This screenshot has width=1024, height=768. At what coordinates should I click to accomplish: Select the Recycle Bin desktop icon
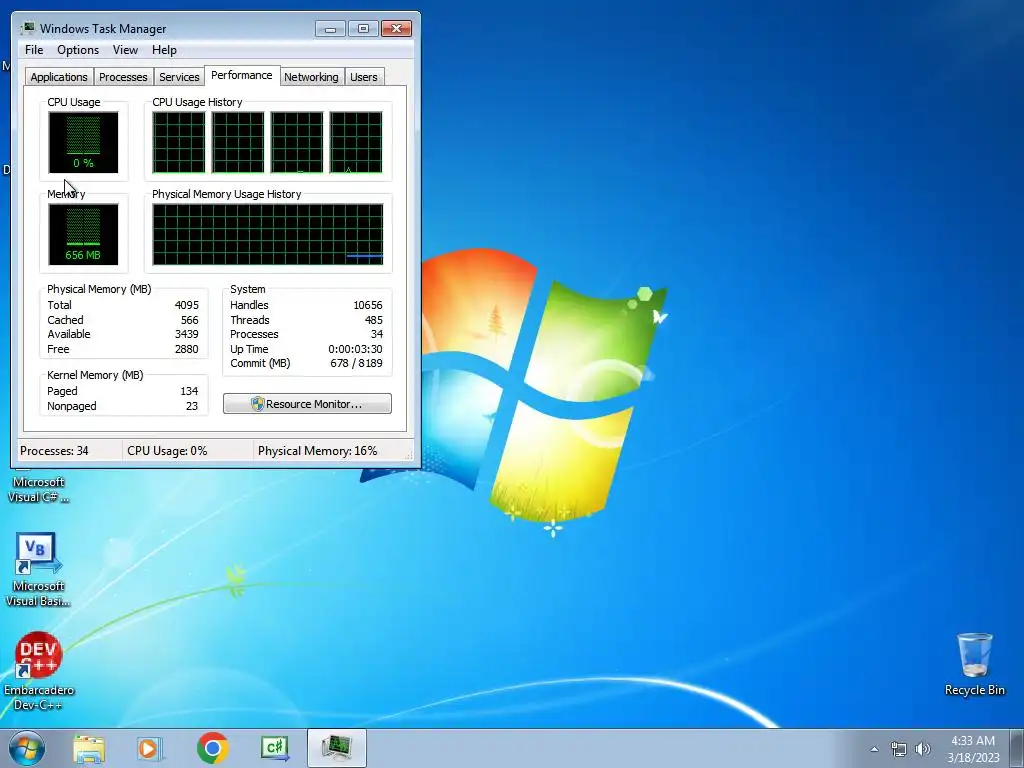point(974,664)
